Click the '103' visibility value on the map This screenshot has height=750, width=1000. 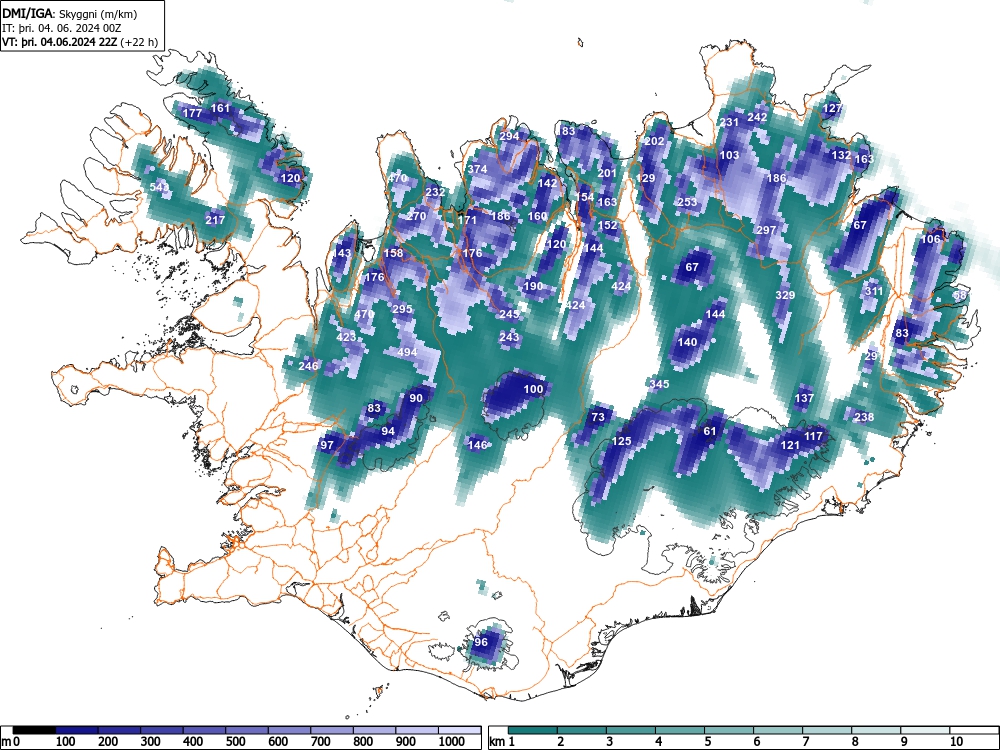[729, 155]
